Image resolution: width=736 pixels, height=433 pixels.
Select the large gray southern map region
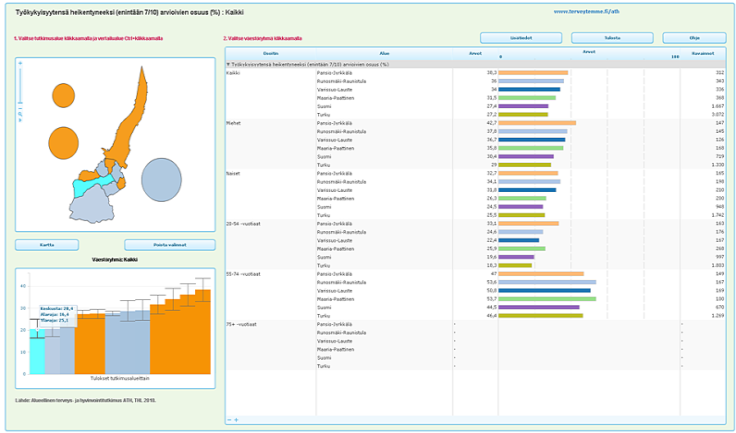(92, 204)
